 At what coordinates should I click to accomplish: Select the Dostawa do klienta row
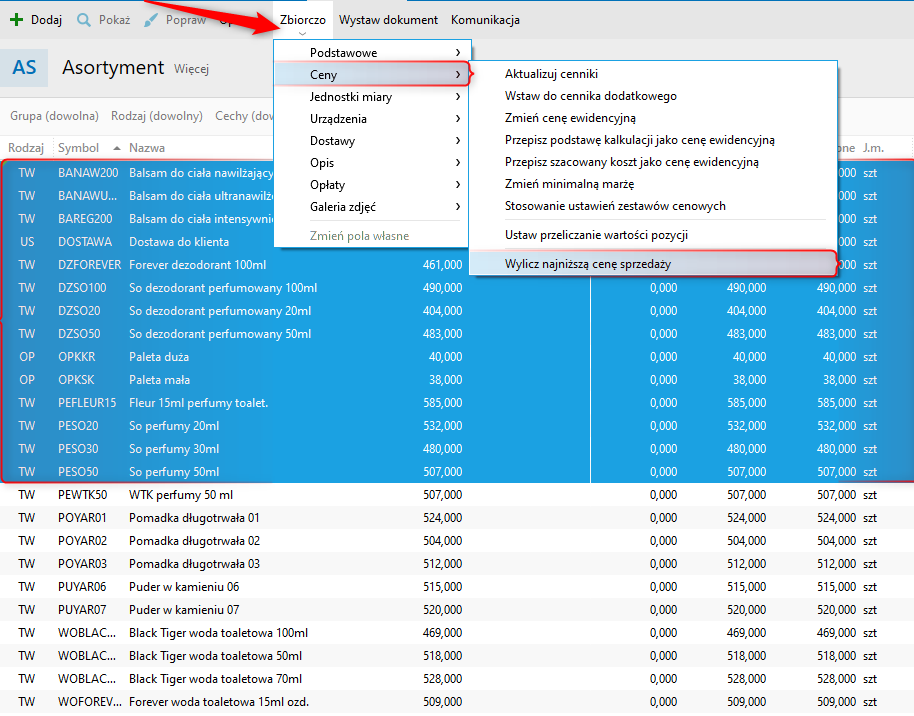(136, 242)
